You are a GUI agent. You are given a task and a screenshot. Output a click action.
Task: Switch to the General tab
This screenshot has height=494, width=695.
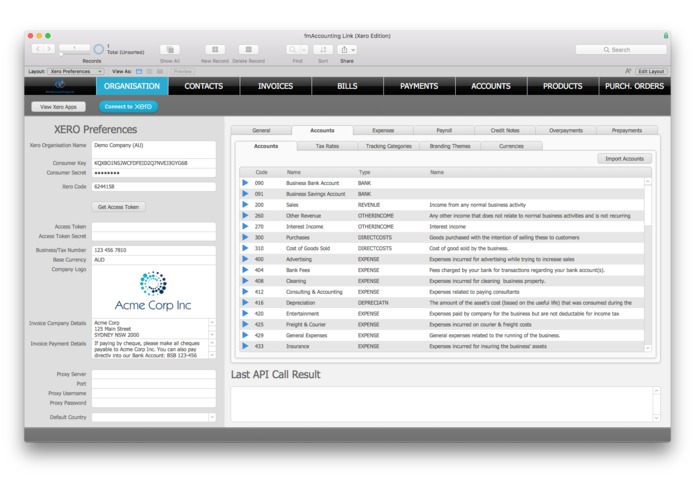pyautogui.click(x=261, y=130)
